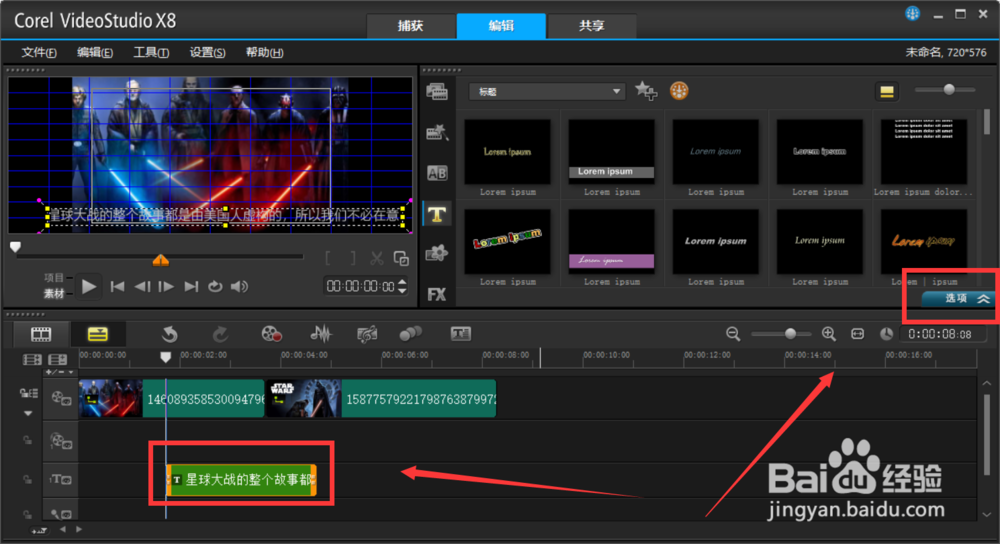Click the Undo arrow
1000x544 pixels.
point(170,334)
